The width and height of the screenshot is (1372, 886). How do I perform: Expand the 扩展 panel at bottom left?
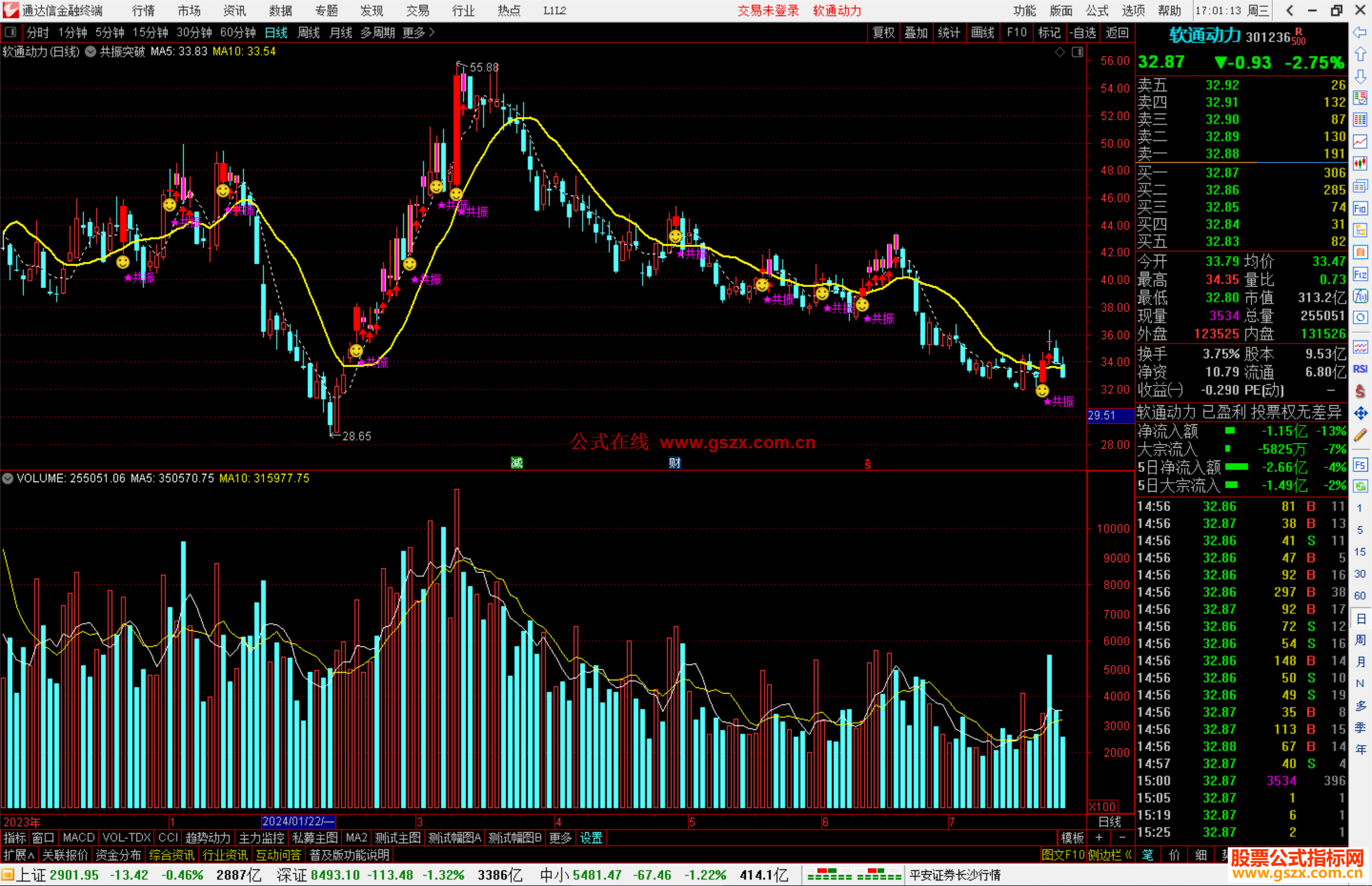point(18,855)
